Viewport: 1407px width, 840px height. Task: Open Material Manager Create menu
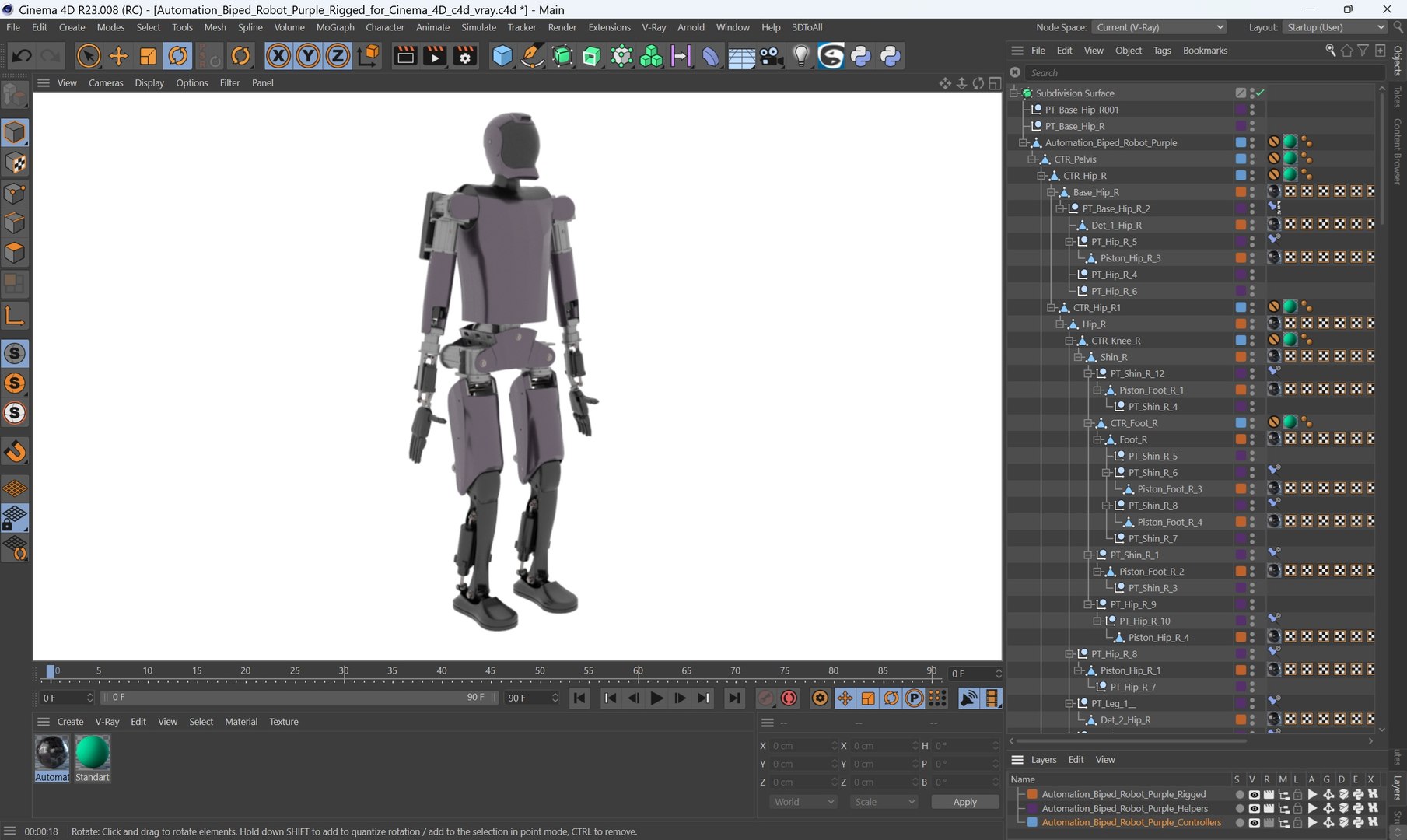[x=70, y=722]
